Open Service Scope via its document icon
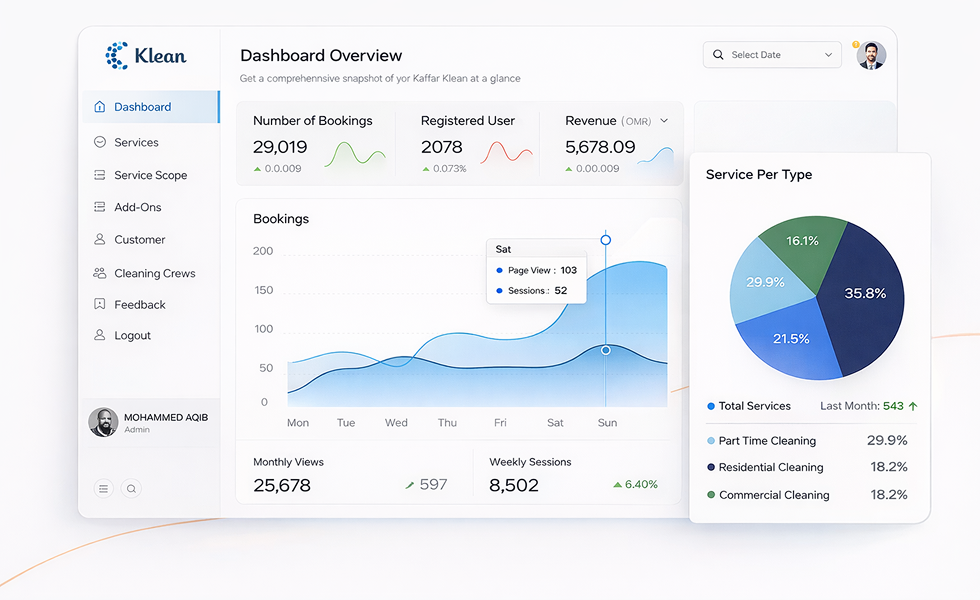This screenshot has width=980, height=600. click(102, 175)
